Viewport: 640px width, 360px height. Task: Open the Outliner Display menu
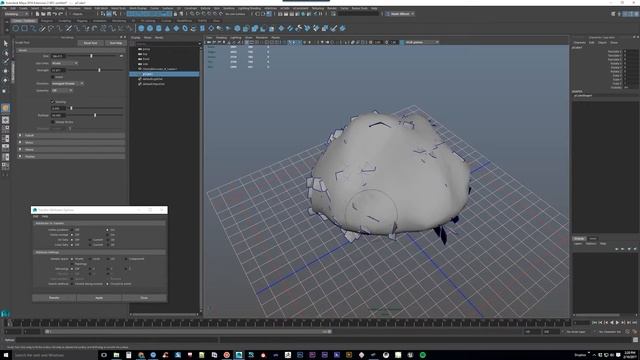pos(136,38)
